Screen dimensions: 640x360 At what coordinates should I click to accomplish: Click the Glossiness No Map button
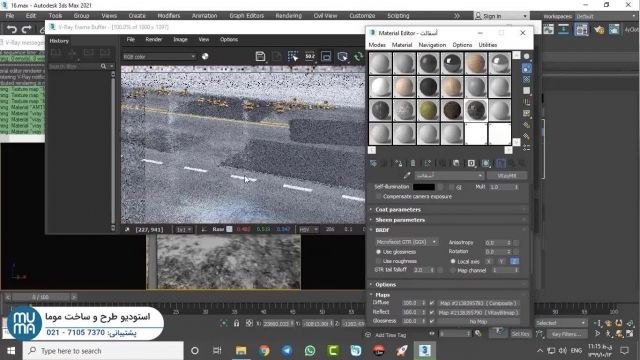click(478, 322)
